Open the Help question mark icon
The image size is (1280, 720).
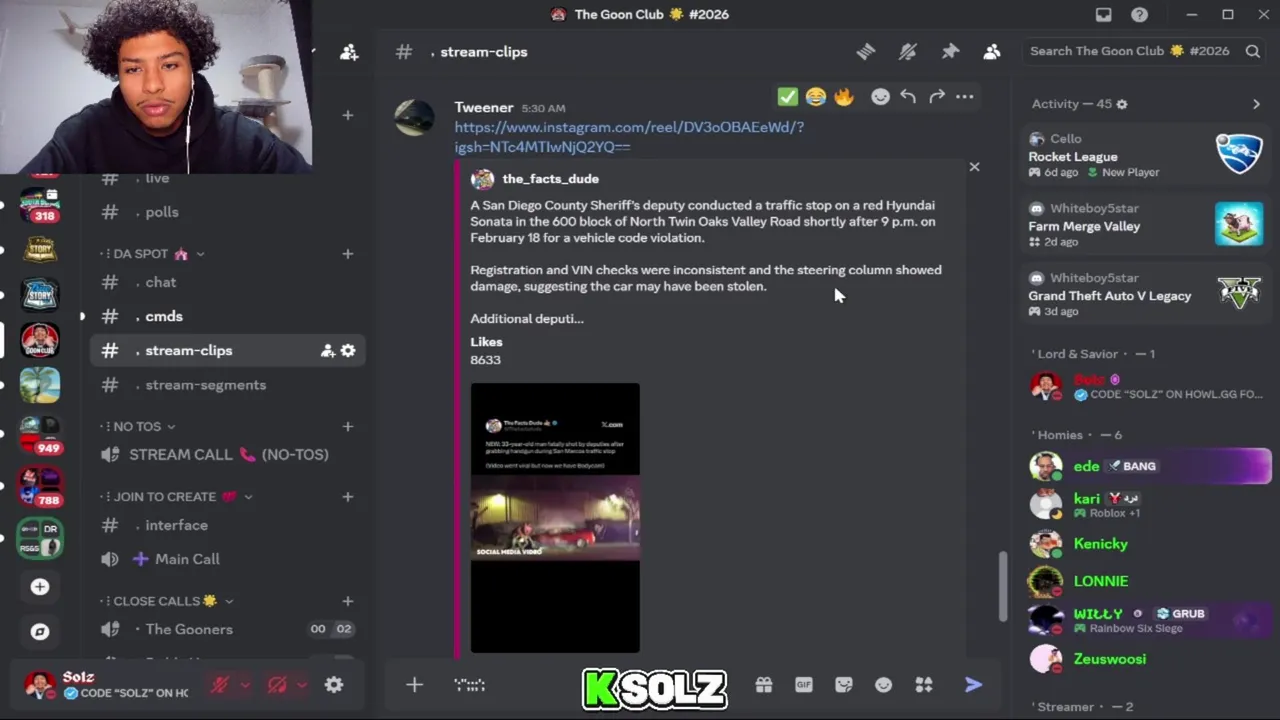1139,14
